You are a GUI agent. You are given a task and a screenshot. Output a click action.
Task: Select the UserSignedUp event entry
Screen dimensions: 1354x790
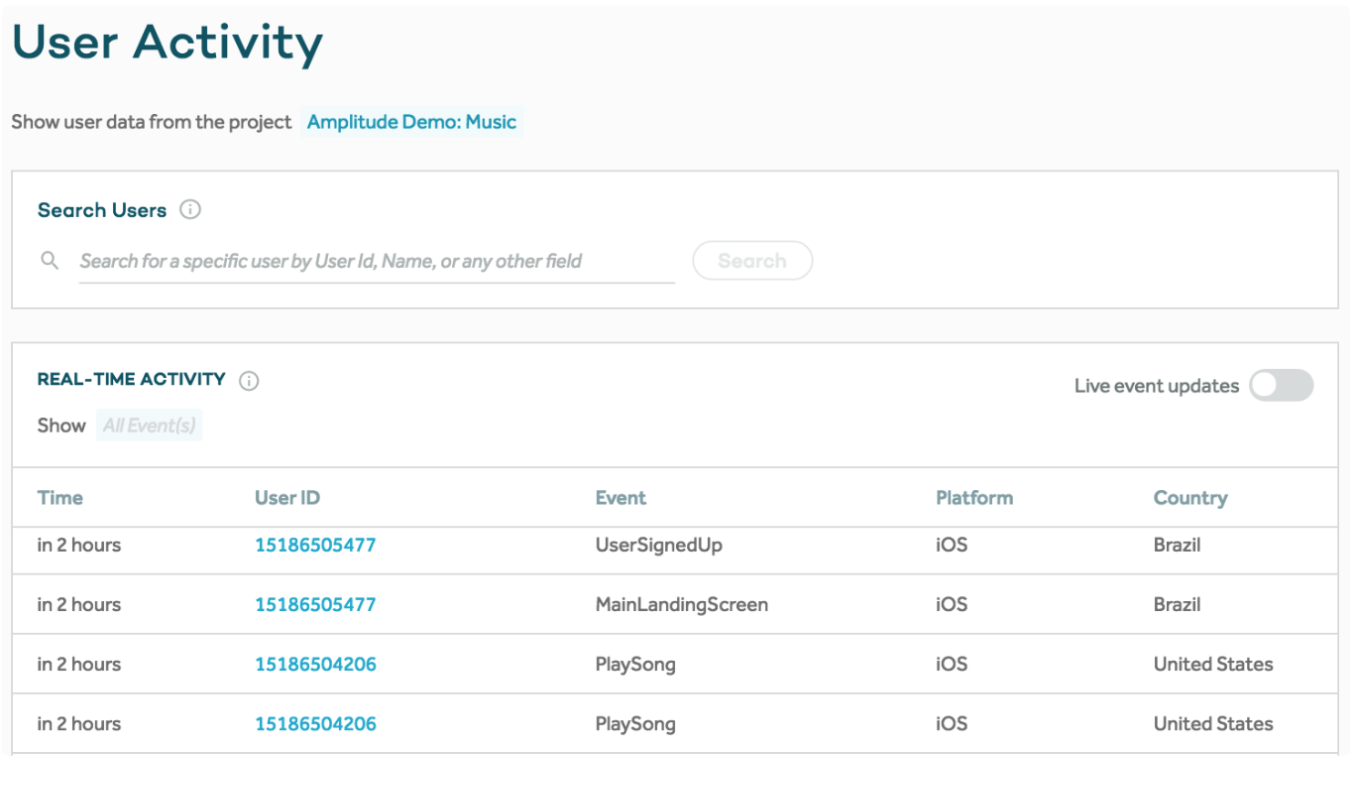(658, 546)
